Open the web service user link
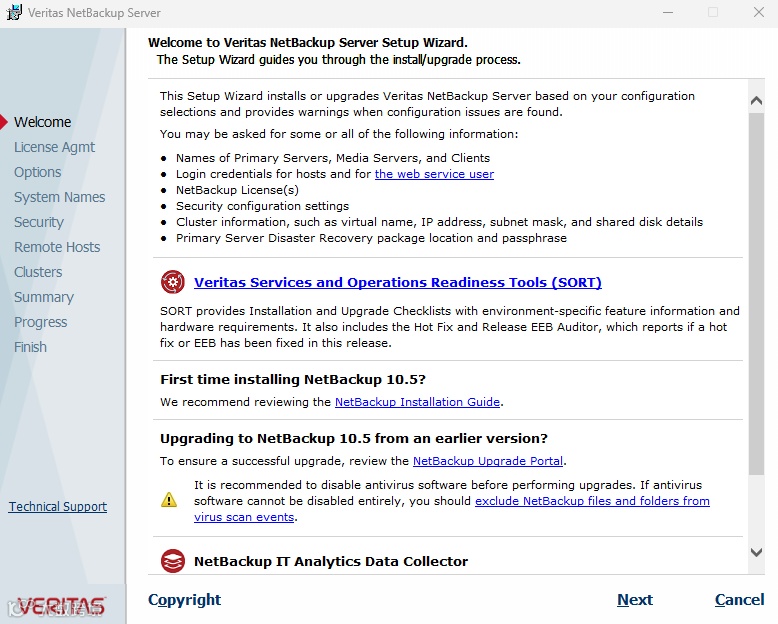The image size is (778, 624). [x=434, y=174]
